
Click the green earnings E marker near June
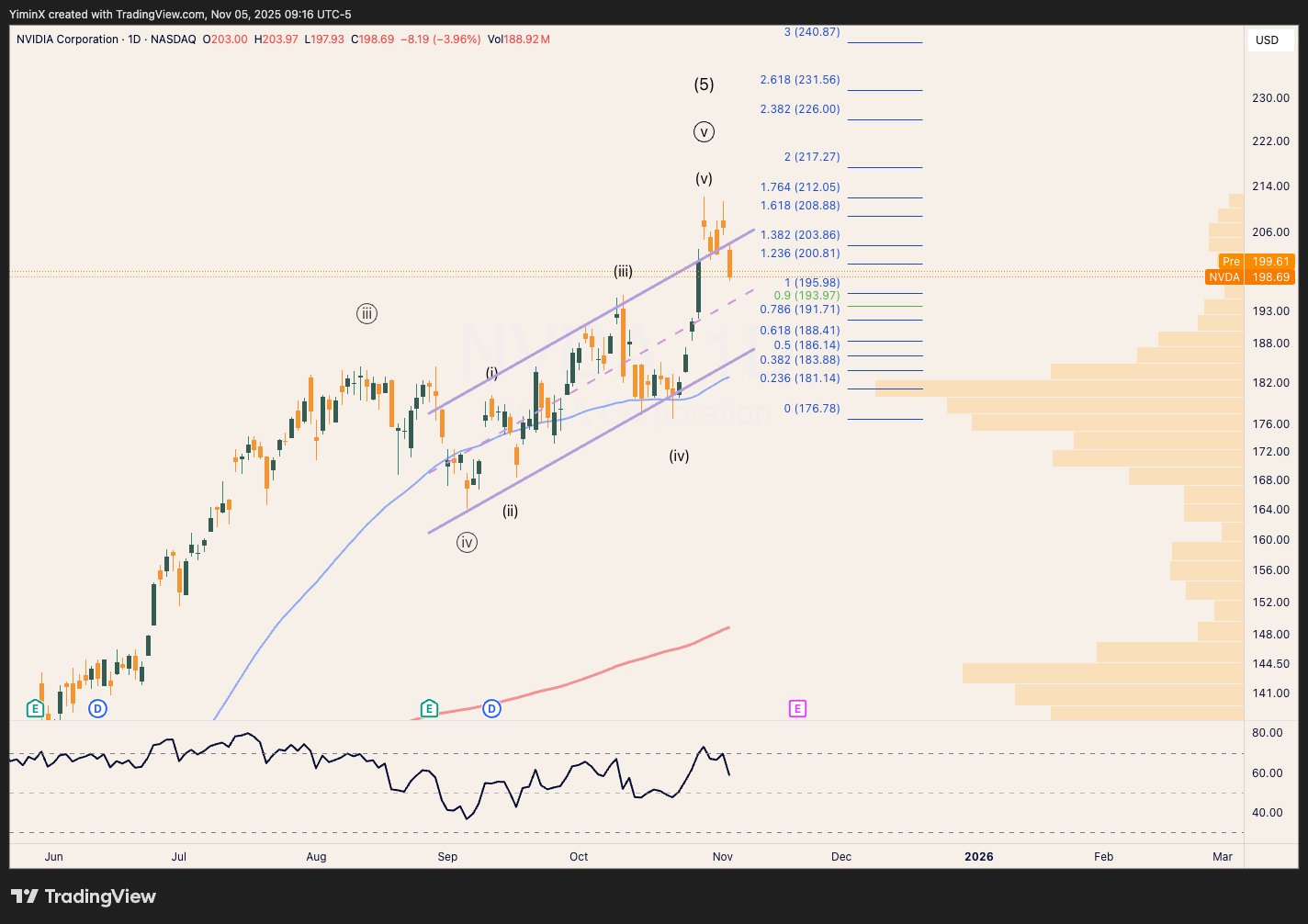[35, 708]
